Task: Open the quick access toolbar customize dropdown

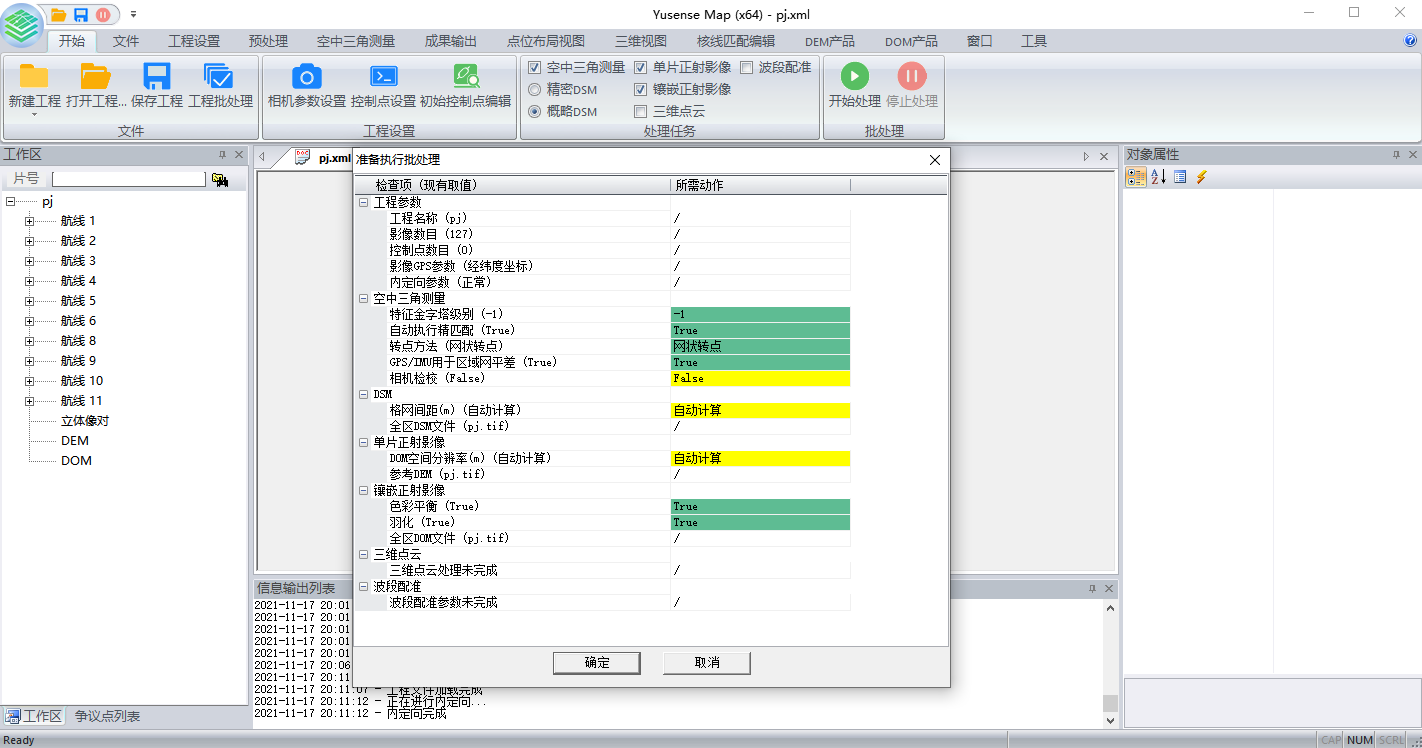Action: coord(133,14)
